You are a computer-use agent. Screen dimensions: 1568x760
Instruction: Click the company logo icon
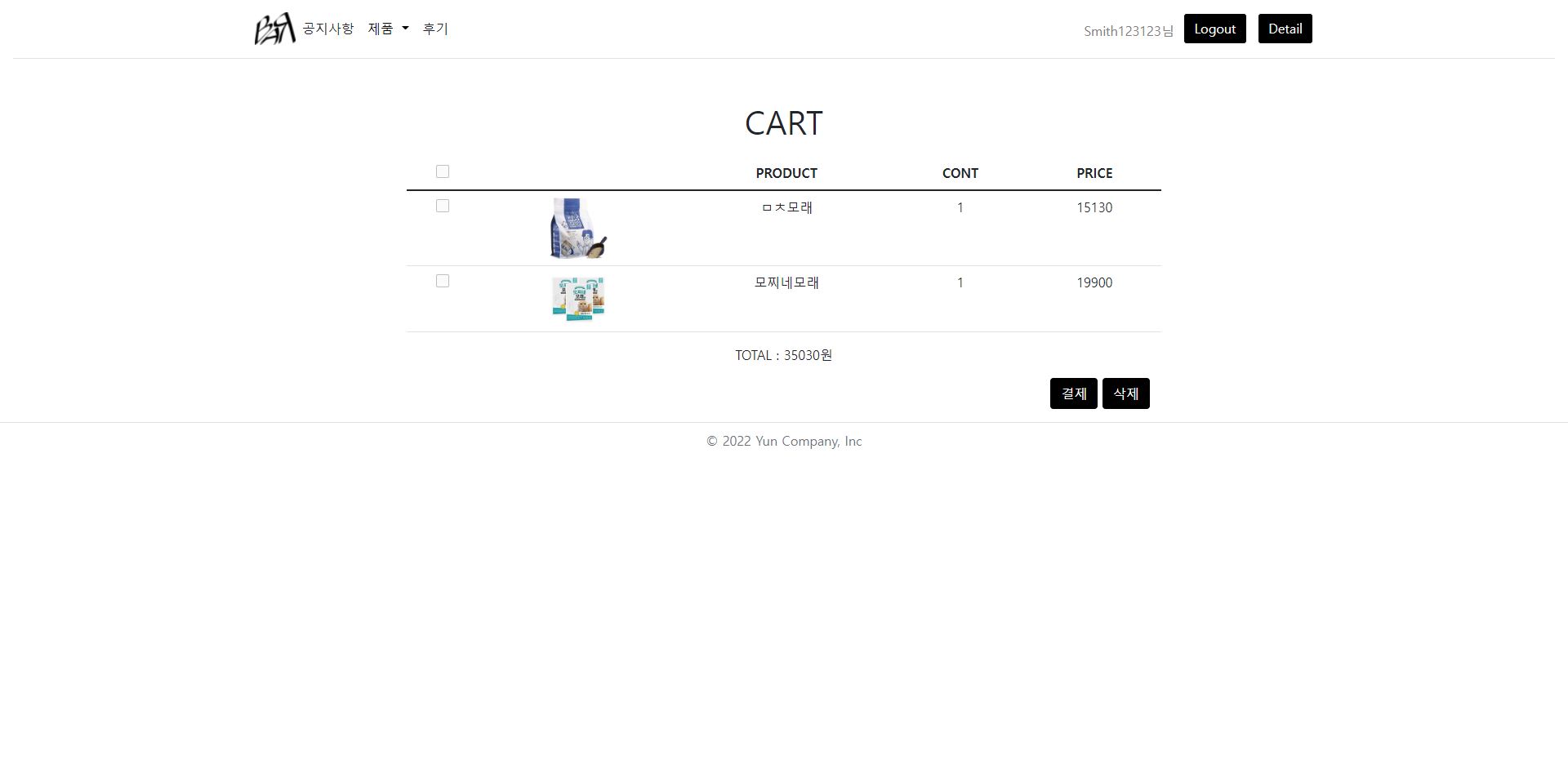[274, 28]
